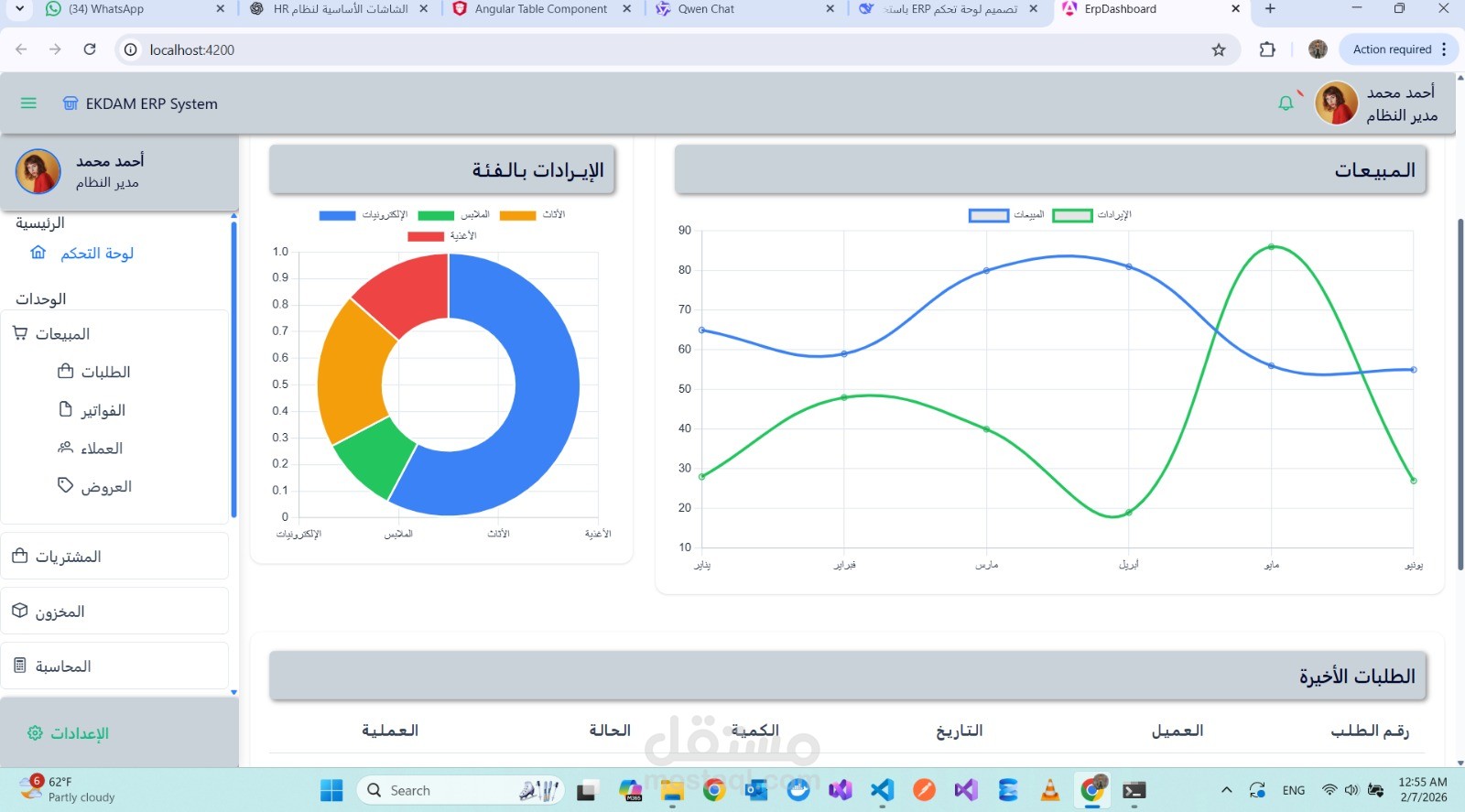Close the Qwen Chat tab
Viewport: 1465px width, 812px height.
pyautogui.click(x=830, y=9)
